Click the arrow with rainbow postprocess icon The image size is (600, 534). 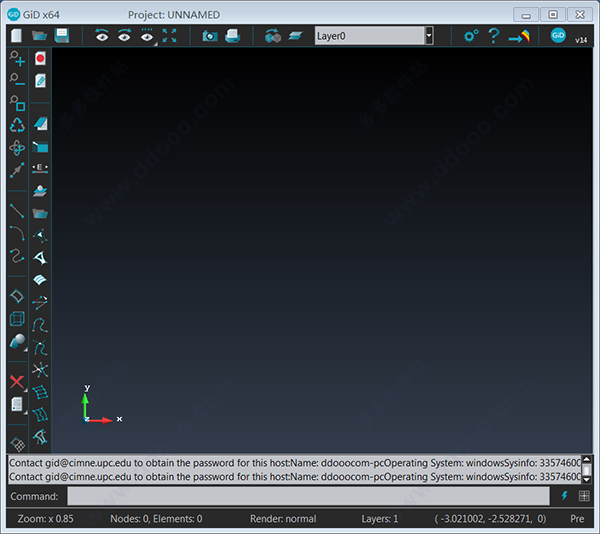tap(519, 37)
